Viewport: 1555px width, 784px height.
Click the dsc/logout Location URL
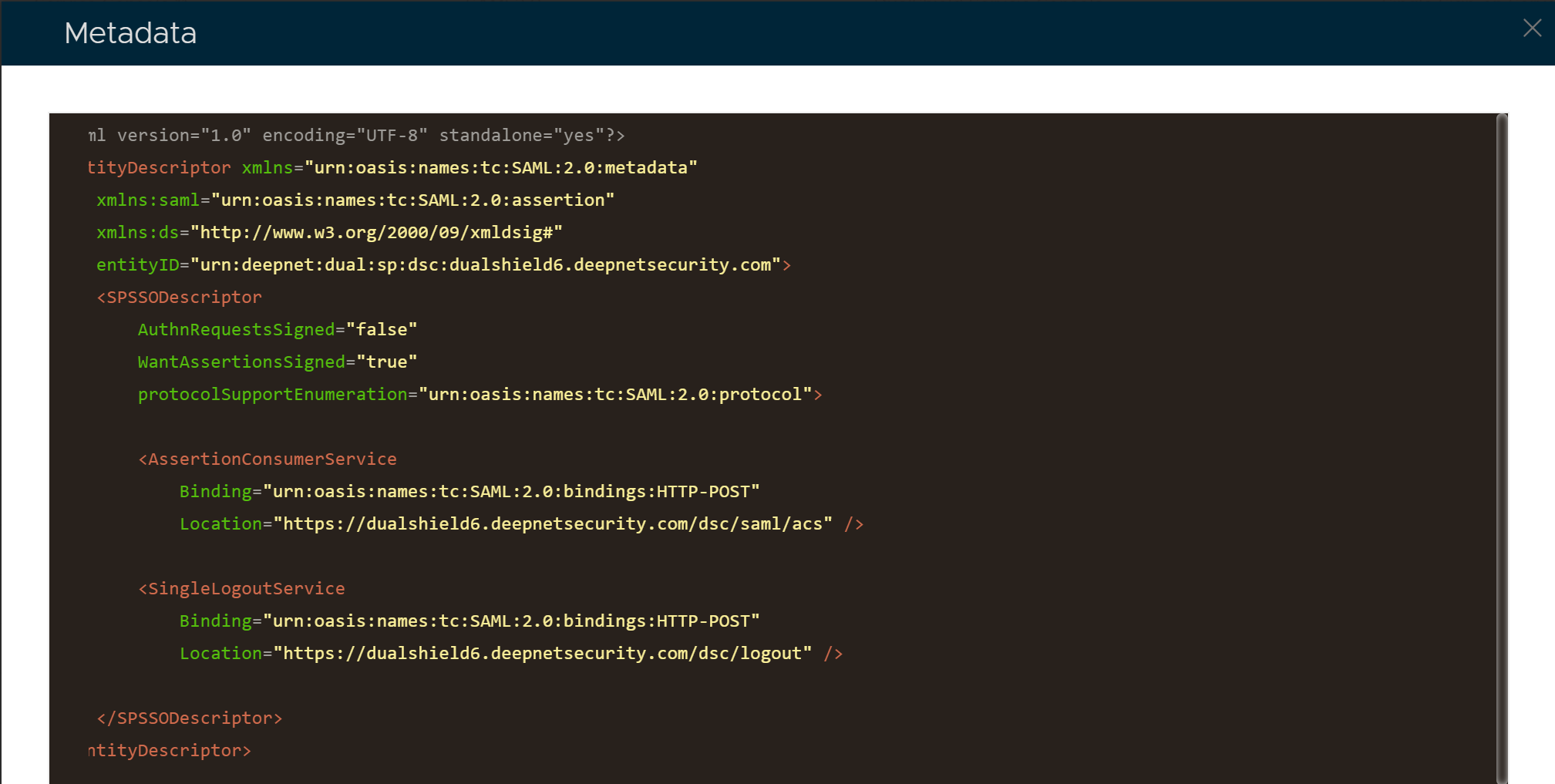pos(543,654)
